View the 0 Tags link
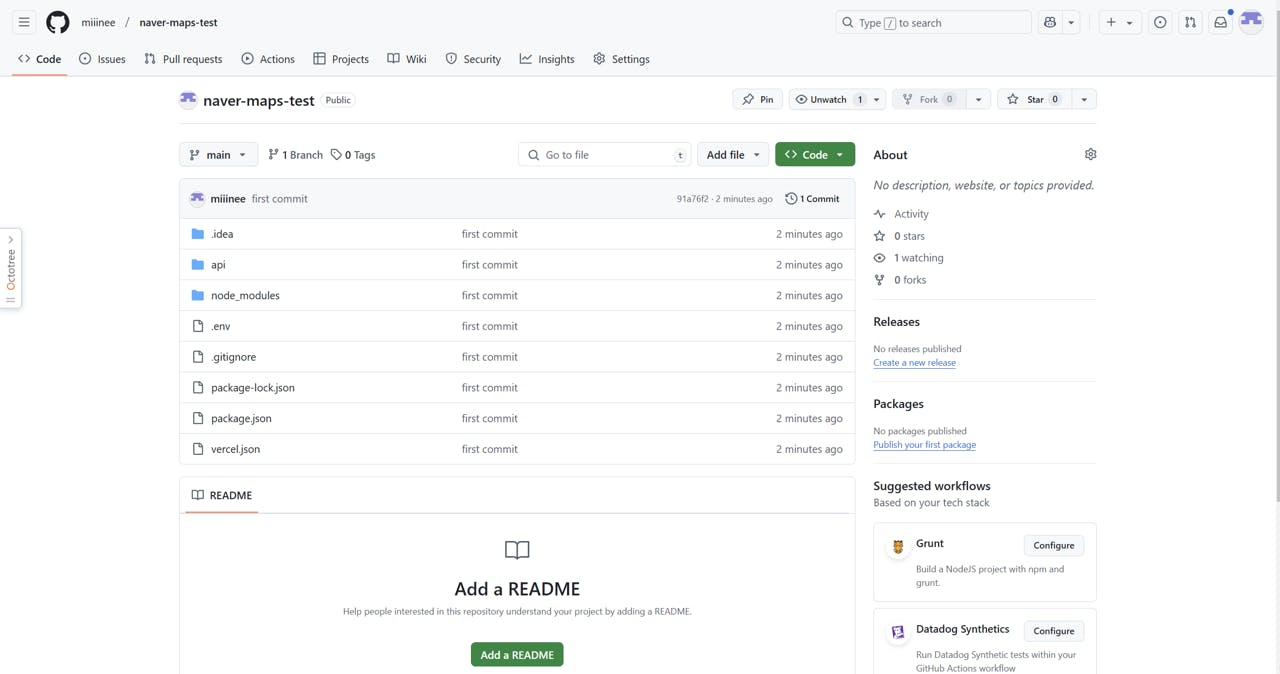 353,155
